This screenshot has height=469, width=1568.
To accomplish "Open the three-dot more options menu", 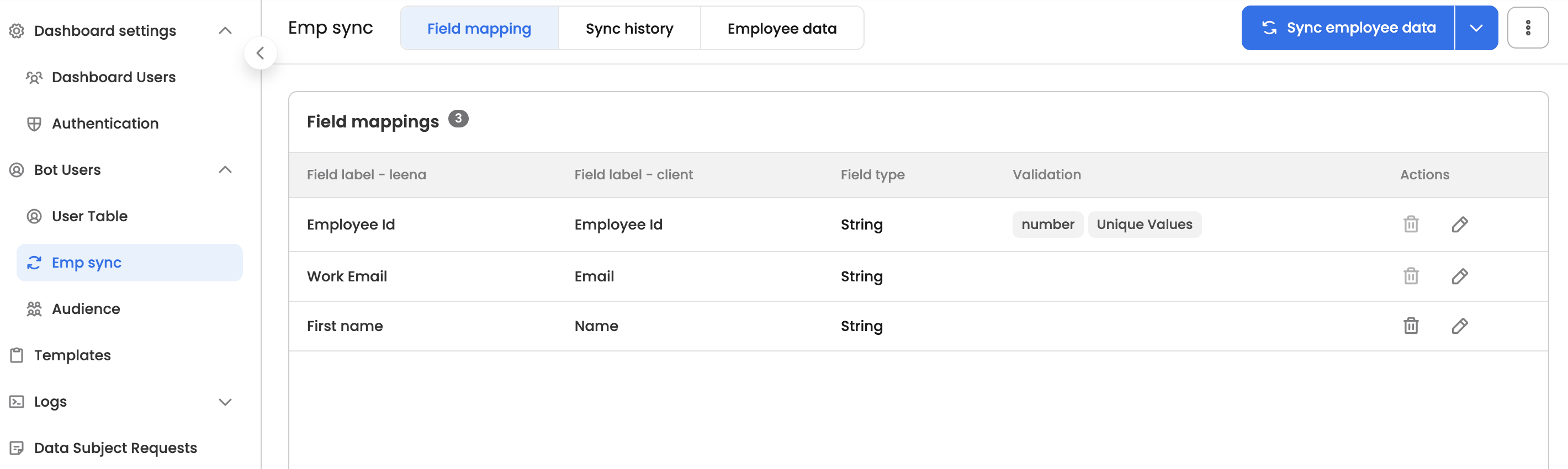I will click(x=1527, y=28).
